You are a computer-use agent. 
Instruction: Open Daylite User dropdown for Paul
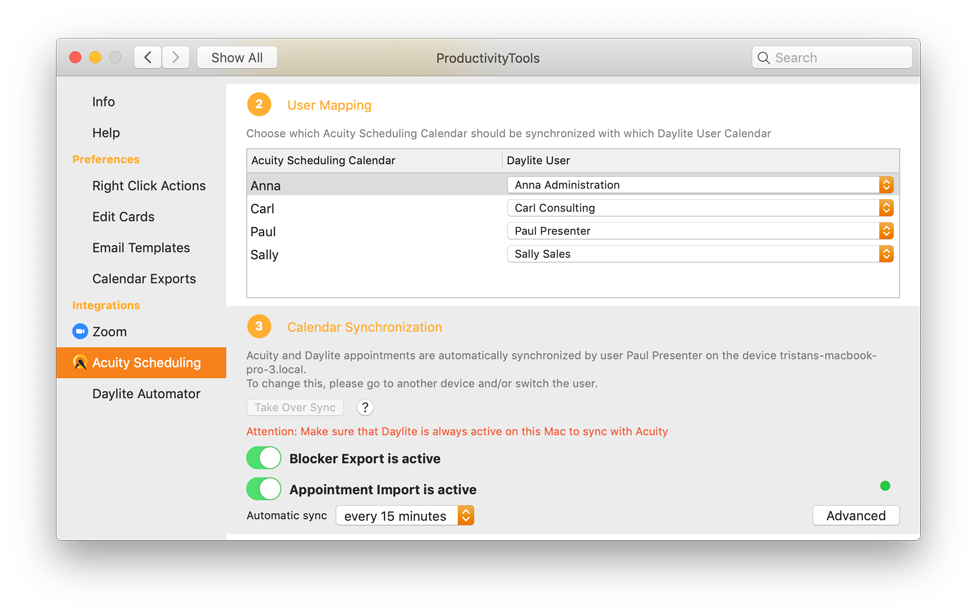click(x=700, y=231)
